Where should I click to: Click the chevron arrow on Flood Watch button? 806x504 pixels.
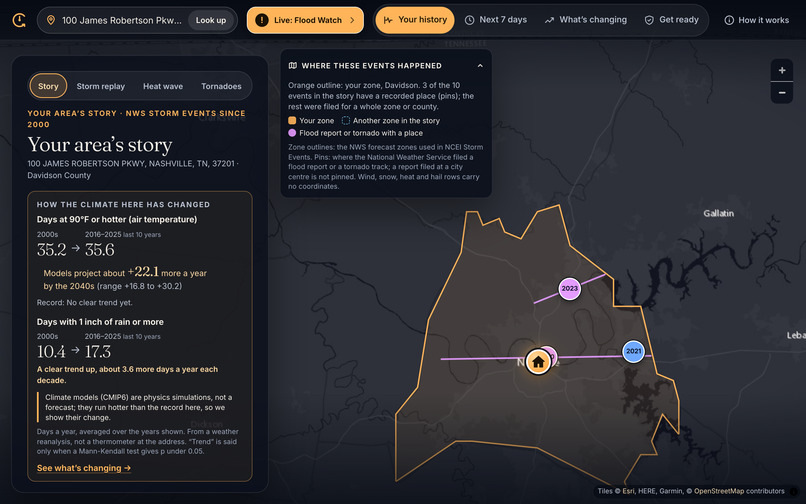tap(352, 20)
